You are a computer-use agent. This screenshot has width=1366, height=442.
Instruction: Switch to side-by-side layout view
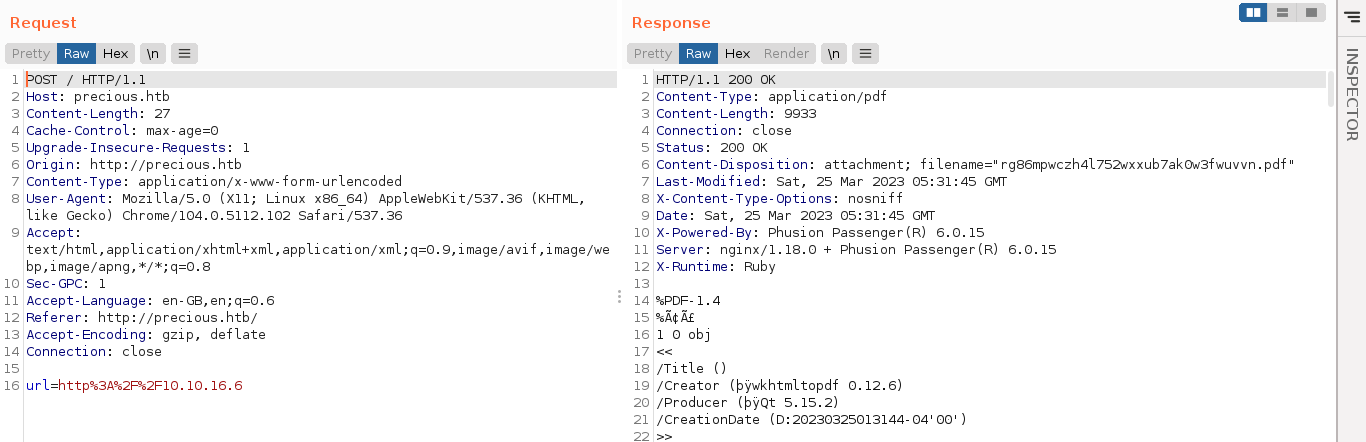coord(1253,12)
